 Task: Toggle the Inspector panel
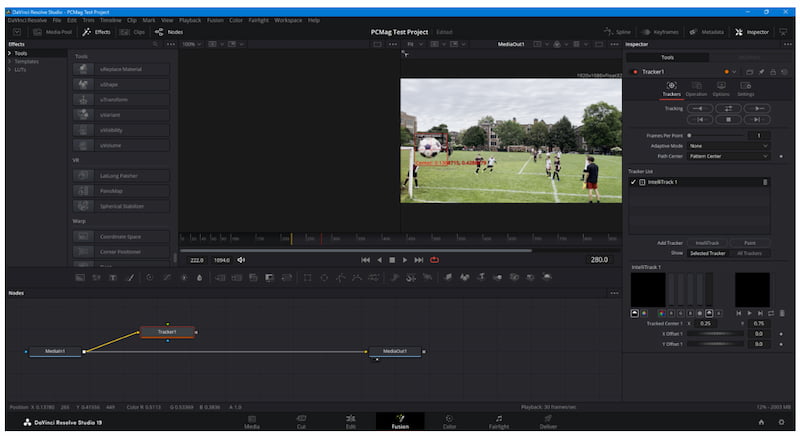click(752, 32)
